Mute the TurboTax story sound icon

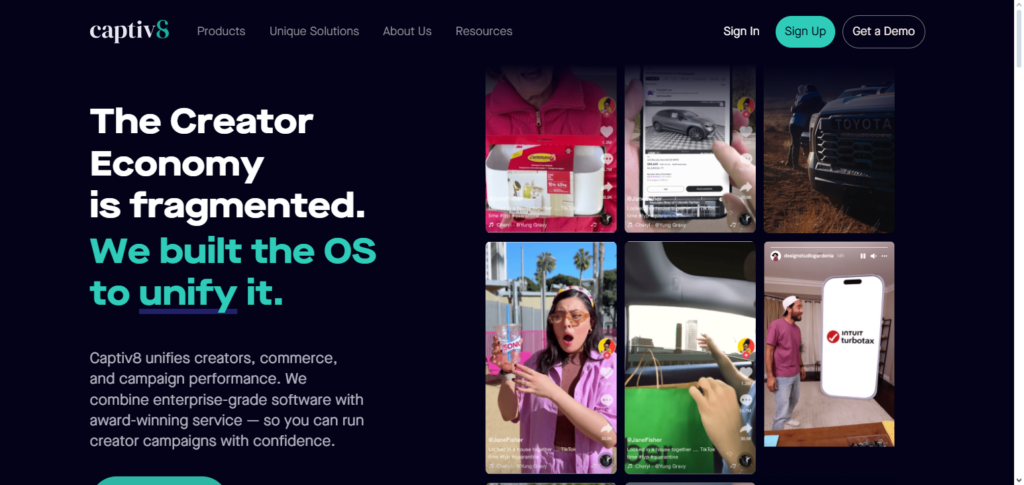874,256
